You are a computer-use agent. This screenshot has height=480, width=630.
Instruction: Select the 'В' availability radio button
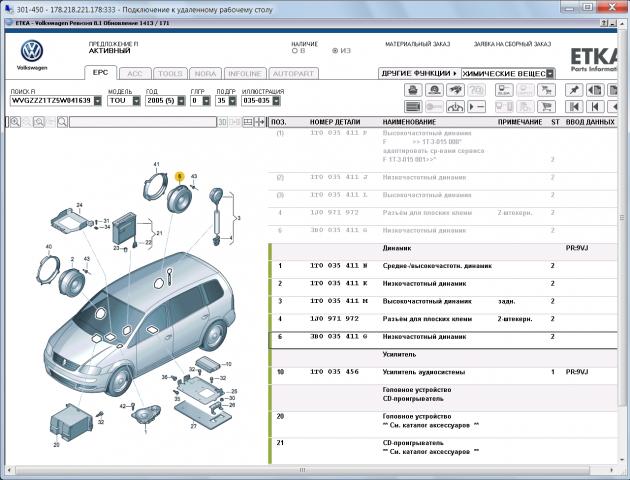pyautogui.click(x=295, y=51)
